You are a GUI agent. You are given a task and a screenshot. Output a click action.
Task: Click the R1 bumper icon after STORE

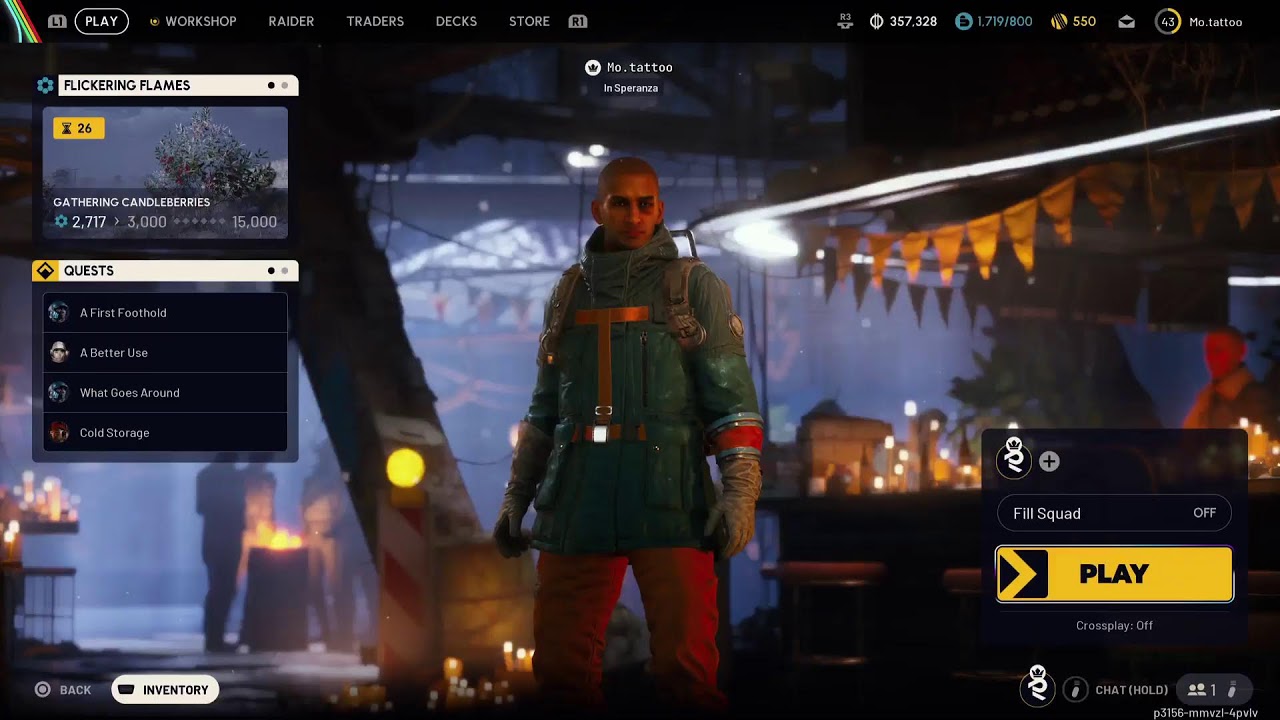pyautogui.click(x=577, y=21)
